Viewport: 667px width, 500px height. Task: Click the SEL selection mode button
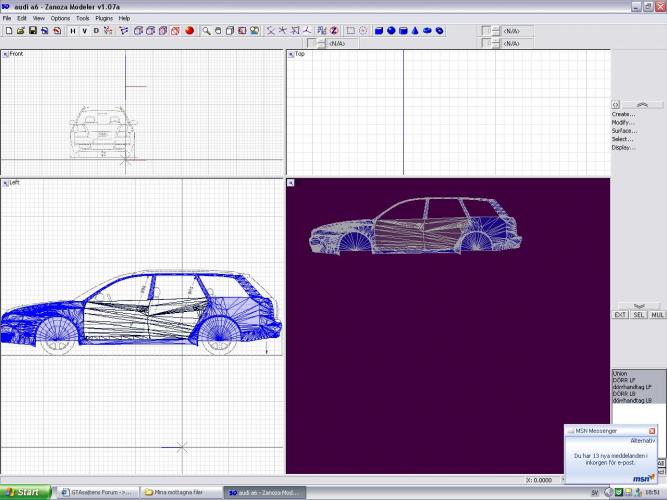tap(639, 315)
